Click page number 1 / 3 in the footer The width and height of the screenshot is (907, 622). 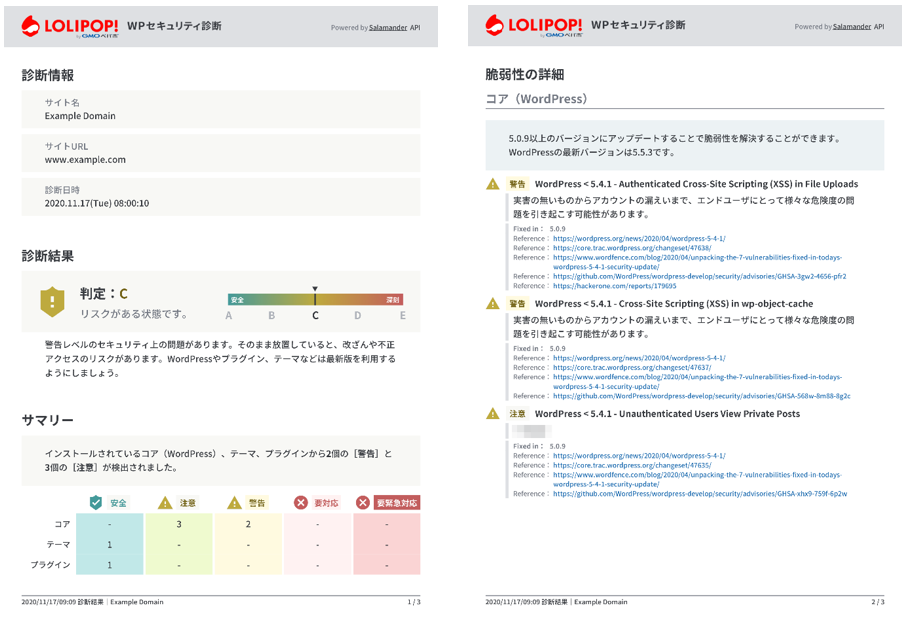pos(414,602)
